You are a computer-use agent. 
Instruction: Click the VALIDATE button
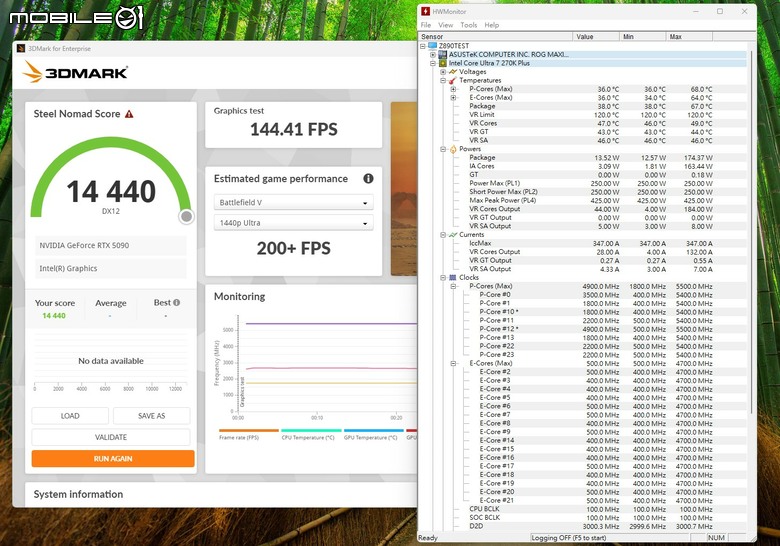pyautogui.click(x=111, y=437)
